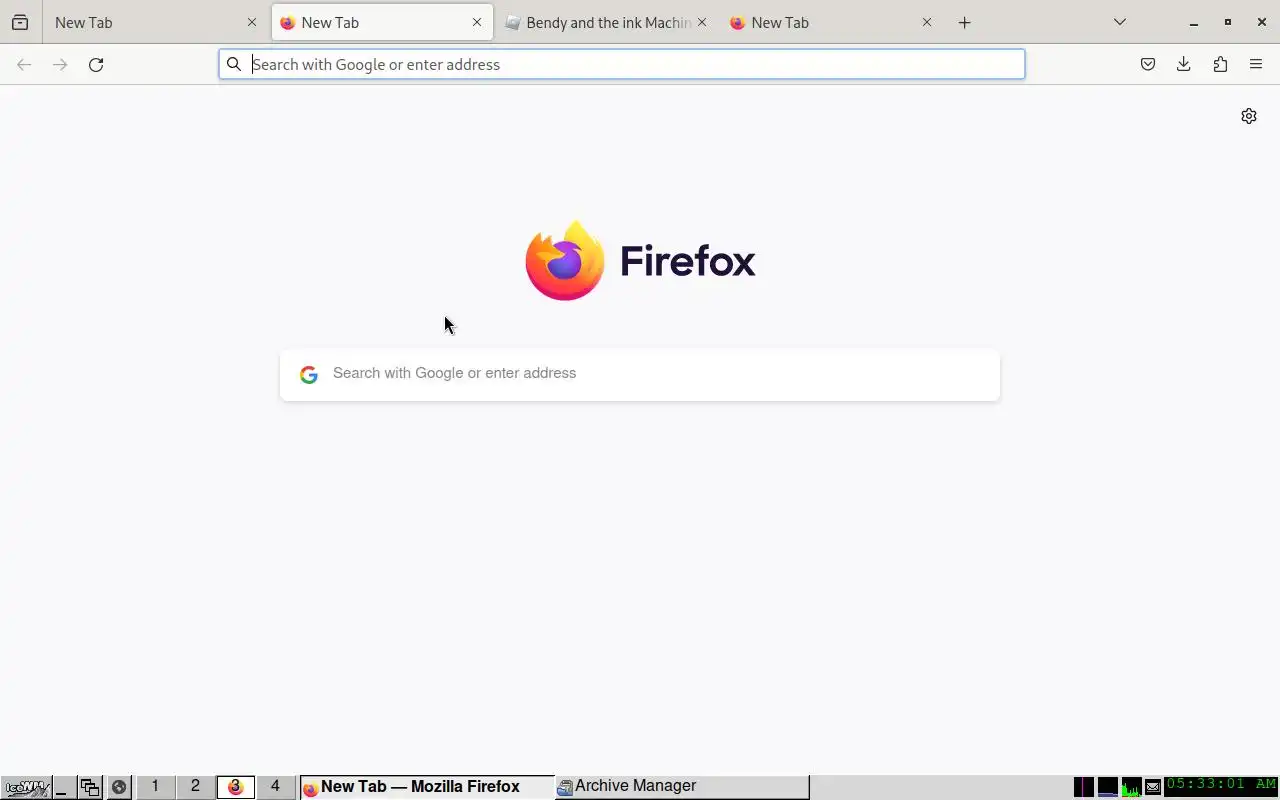The height and width of the screenshot is (800, 1280).
Task: Click the magnifier icon in address bar
Action: 234,64
